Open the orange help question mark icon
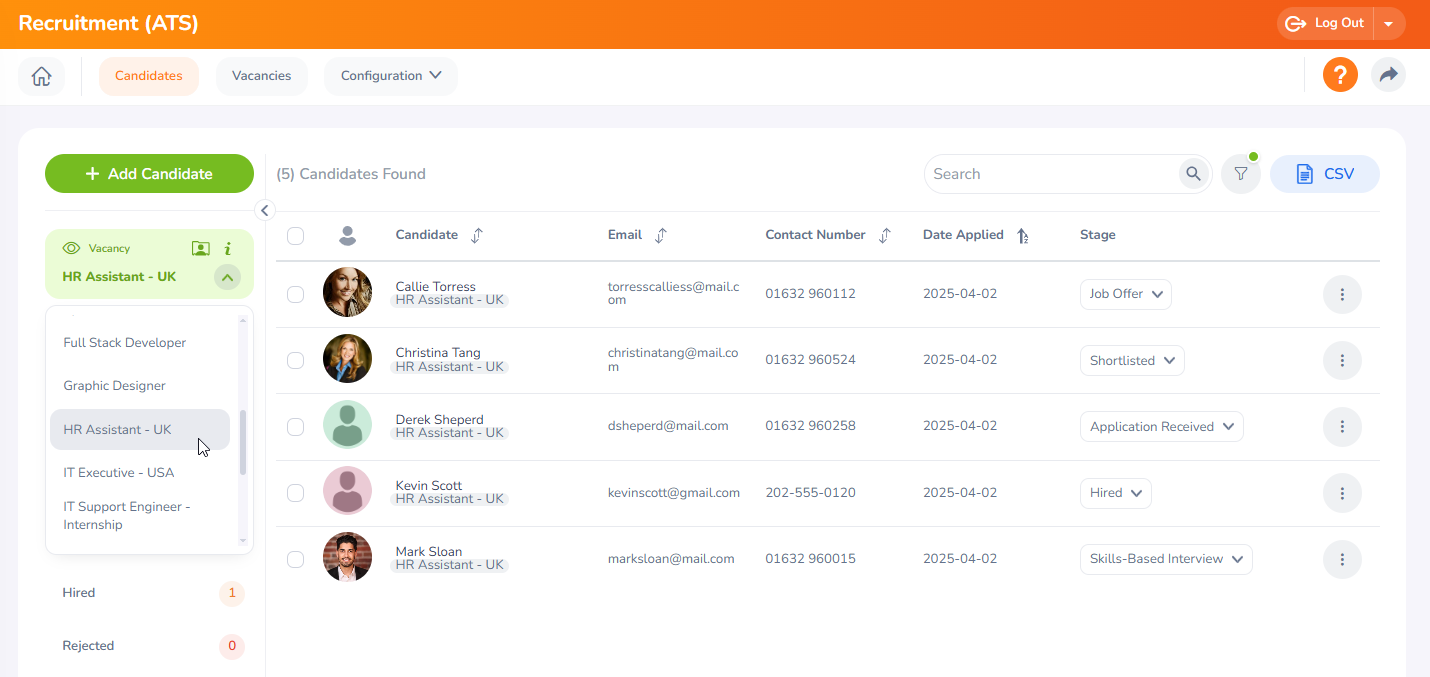The height and width of the screenshot is (677, 1430). (1340, 75)
